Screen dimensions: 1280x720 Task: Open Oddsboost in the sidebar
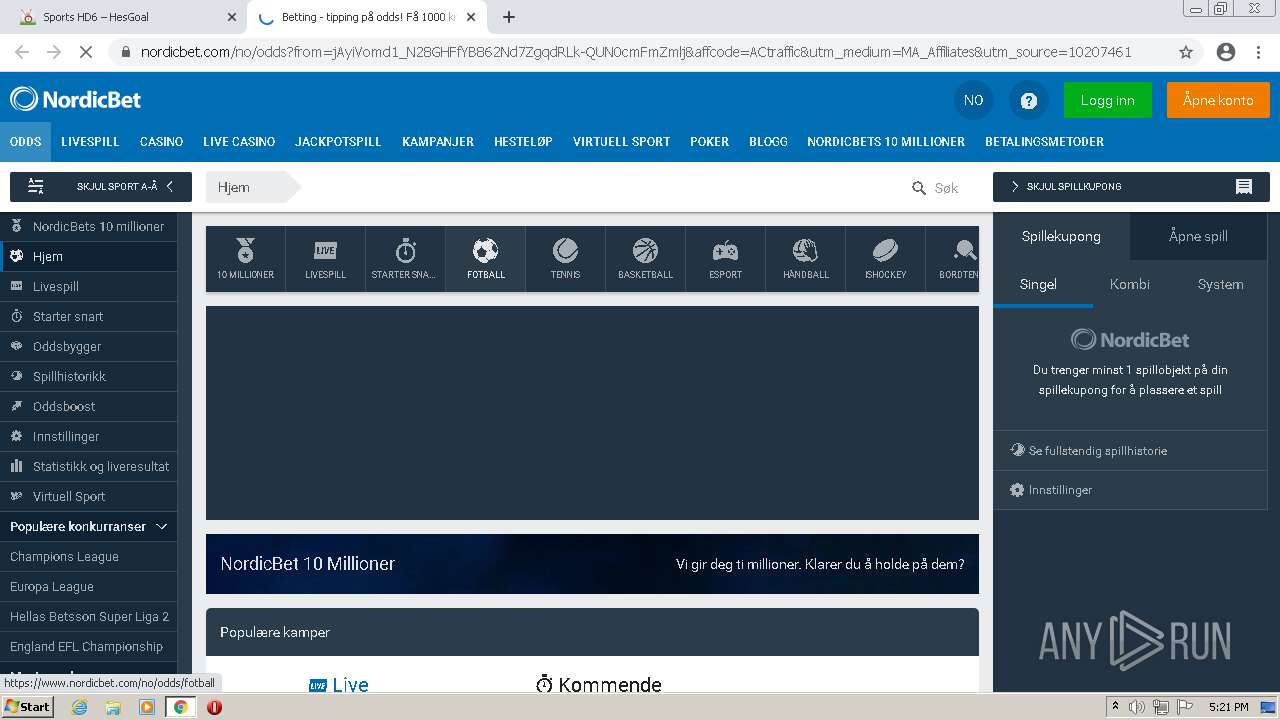coord(88,407)
